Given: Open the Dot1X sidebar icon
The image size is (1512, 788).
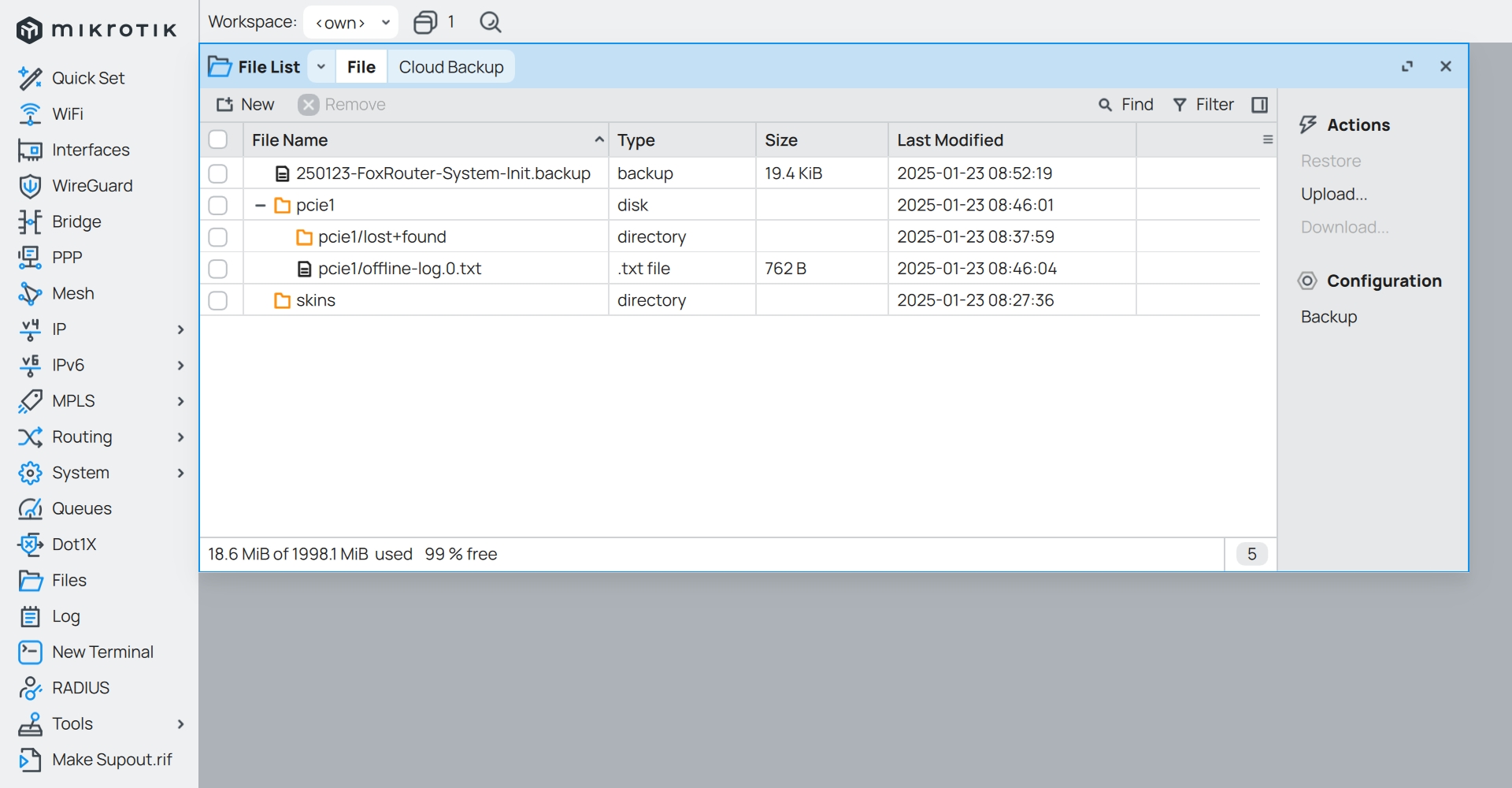Looking at the screenshot, I should pyautogui.click(x=30, y=545).
